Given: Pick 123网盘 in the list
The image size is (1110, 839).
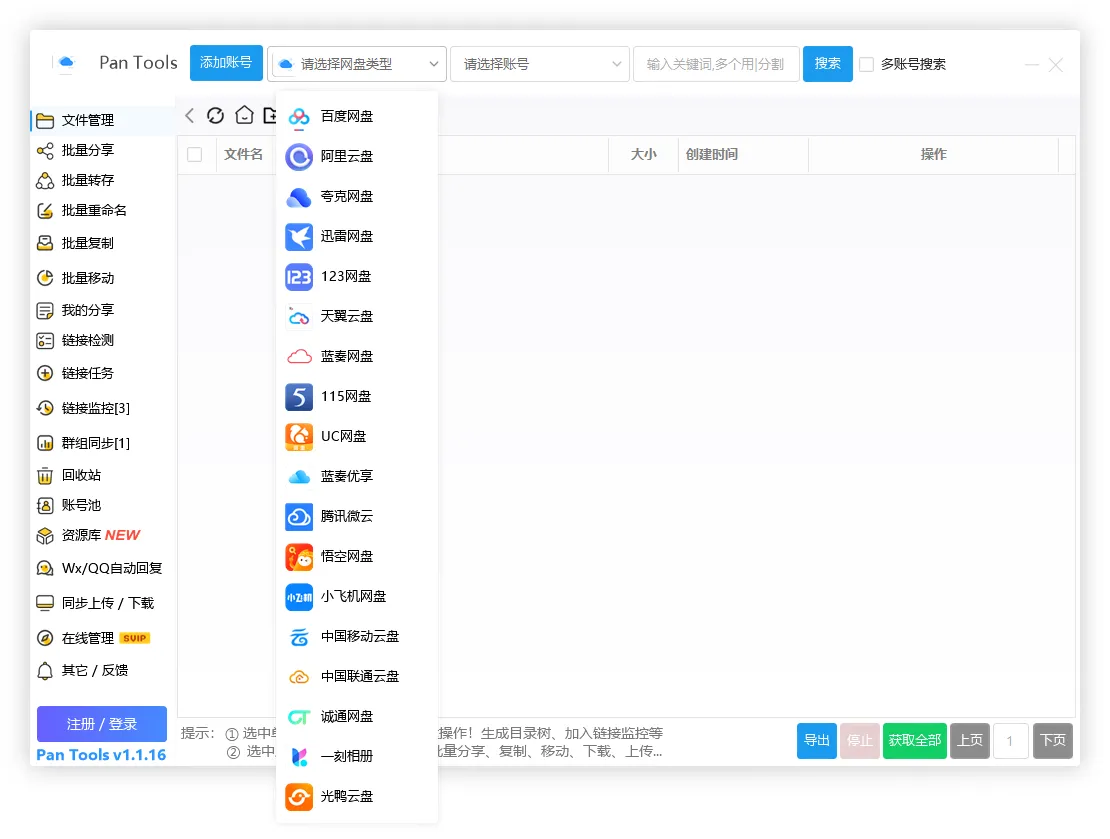Looking at the screenshot, I should tap(357, 276).
